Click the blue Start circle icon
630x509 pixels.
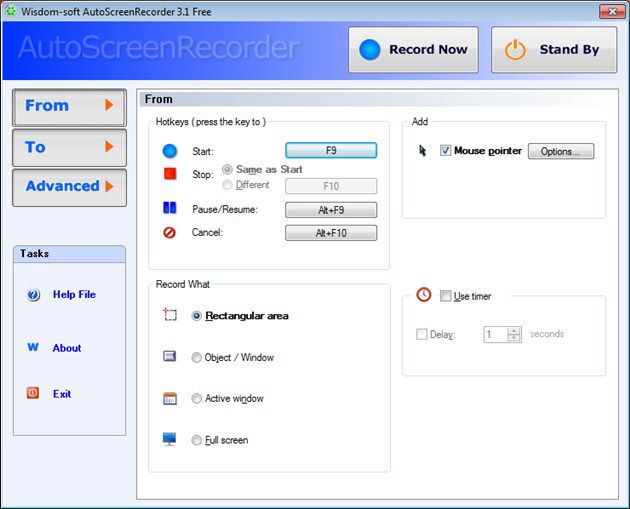point(170,151)
